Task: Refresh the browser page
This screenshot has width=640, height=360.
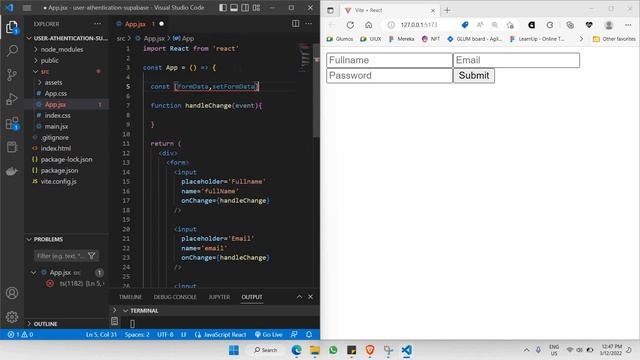Action: [x=350, y=25]
